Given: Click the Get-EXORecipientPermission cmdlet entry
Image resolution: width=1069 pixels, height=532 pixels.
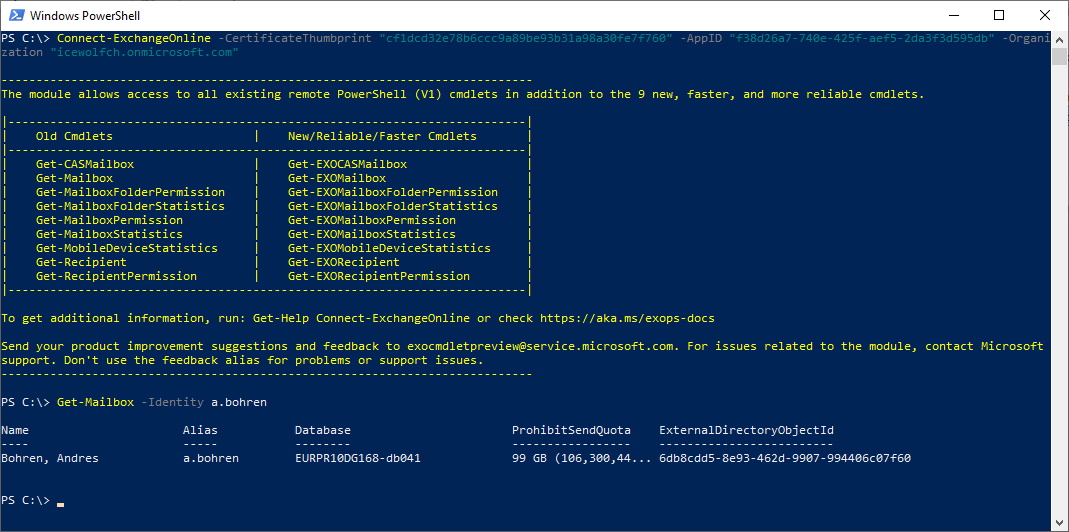Looking at the screenshot, I should (x=378, y=276).
